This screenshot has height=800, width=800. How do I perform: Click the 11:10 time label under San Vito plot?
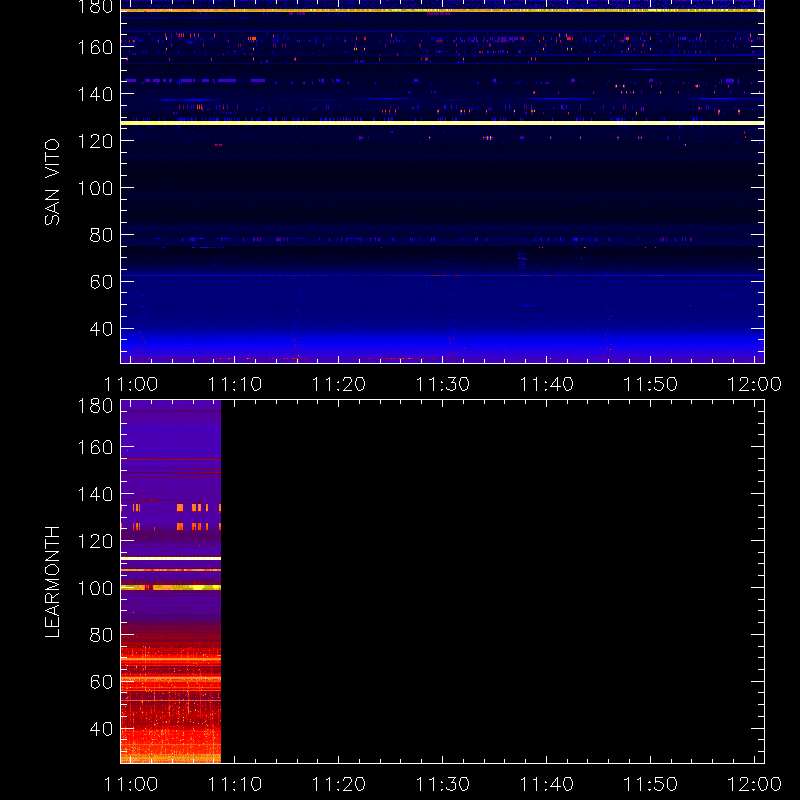pos(235,384)
